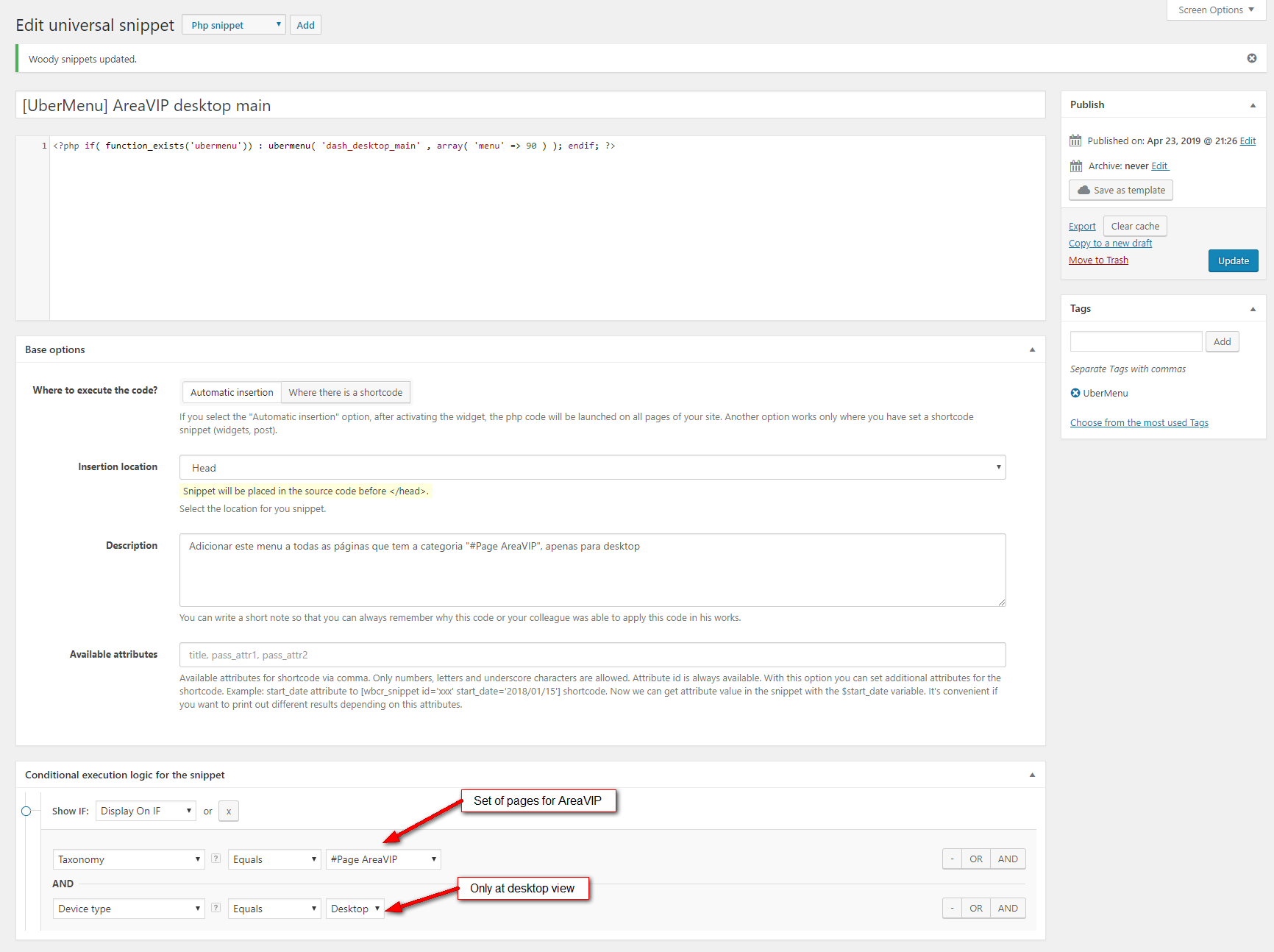This screenshot has width=1274, height=952.
Task: Click 'Copy to a new draft' link
Action: (1110, 243)
